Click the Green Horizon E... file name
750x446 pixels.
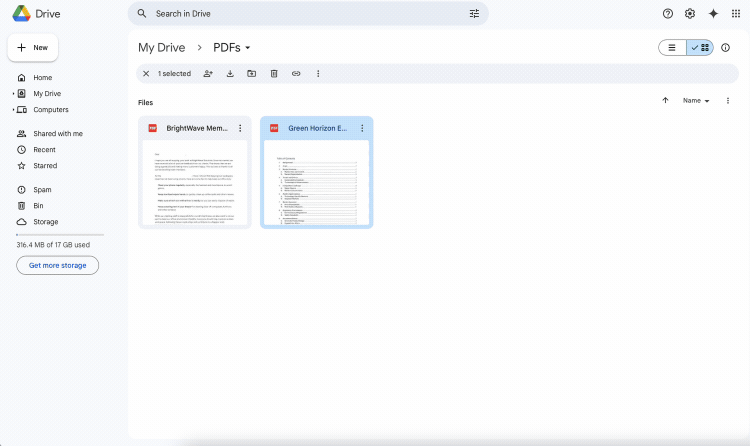[318, 128]
